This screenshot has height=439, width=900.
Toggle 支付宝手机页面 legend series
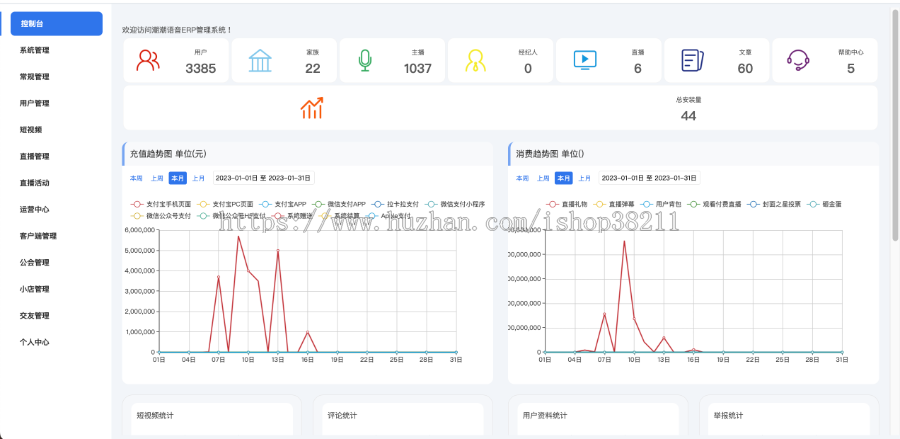pos(161,204)
